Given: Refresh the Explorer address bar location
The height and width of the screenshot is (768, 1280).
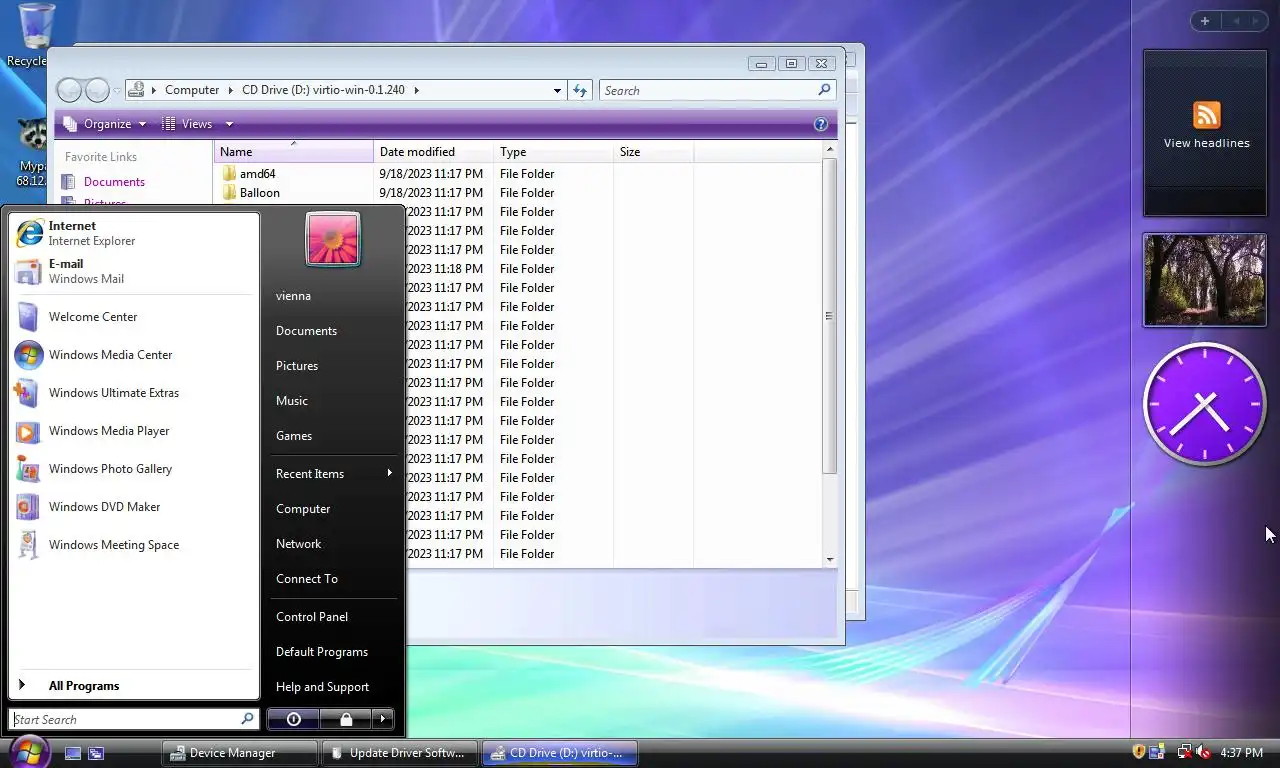Looking at the screenshot, I should point(580,90).
